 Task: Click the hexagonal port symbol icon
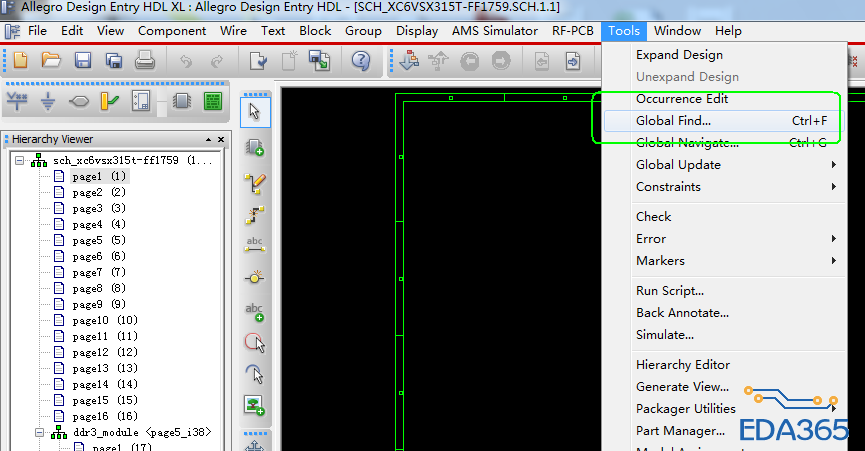tap(79, 102)
